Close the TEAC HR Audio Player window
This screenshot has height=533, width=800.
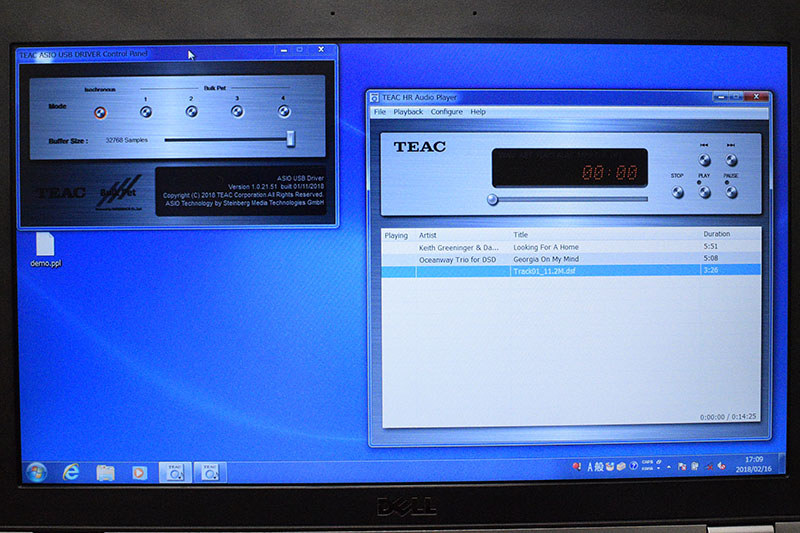(756, 96)
